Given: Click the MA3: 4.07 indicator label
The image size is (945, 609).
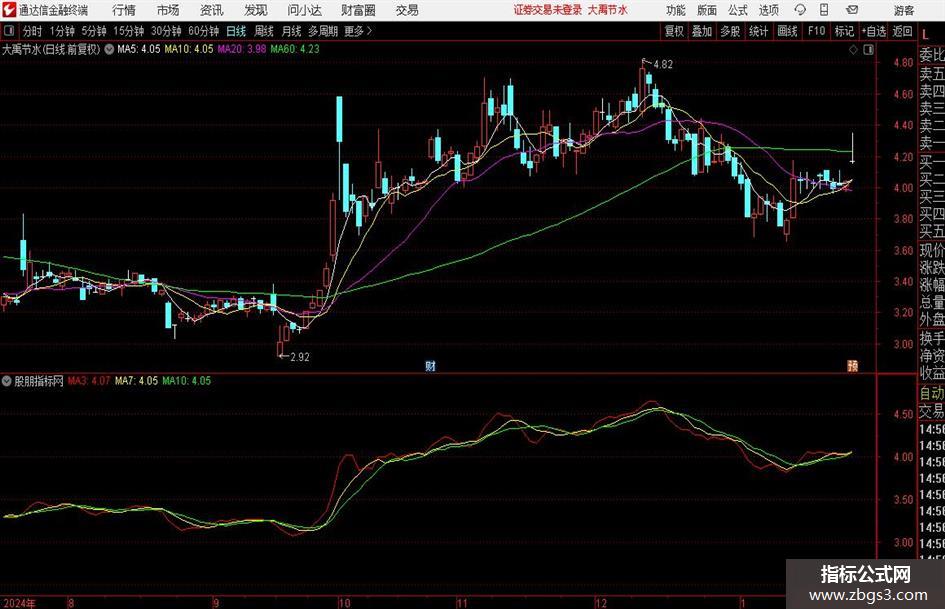Looking at the screenshot, I should coord(89,380).
